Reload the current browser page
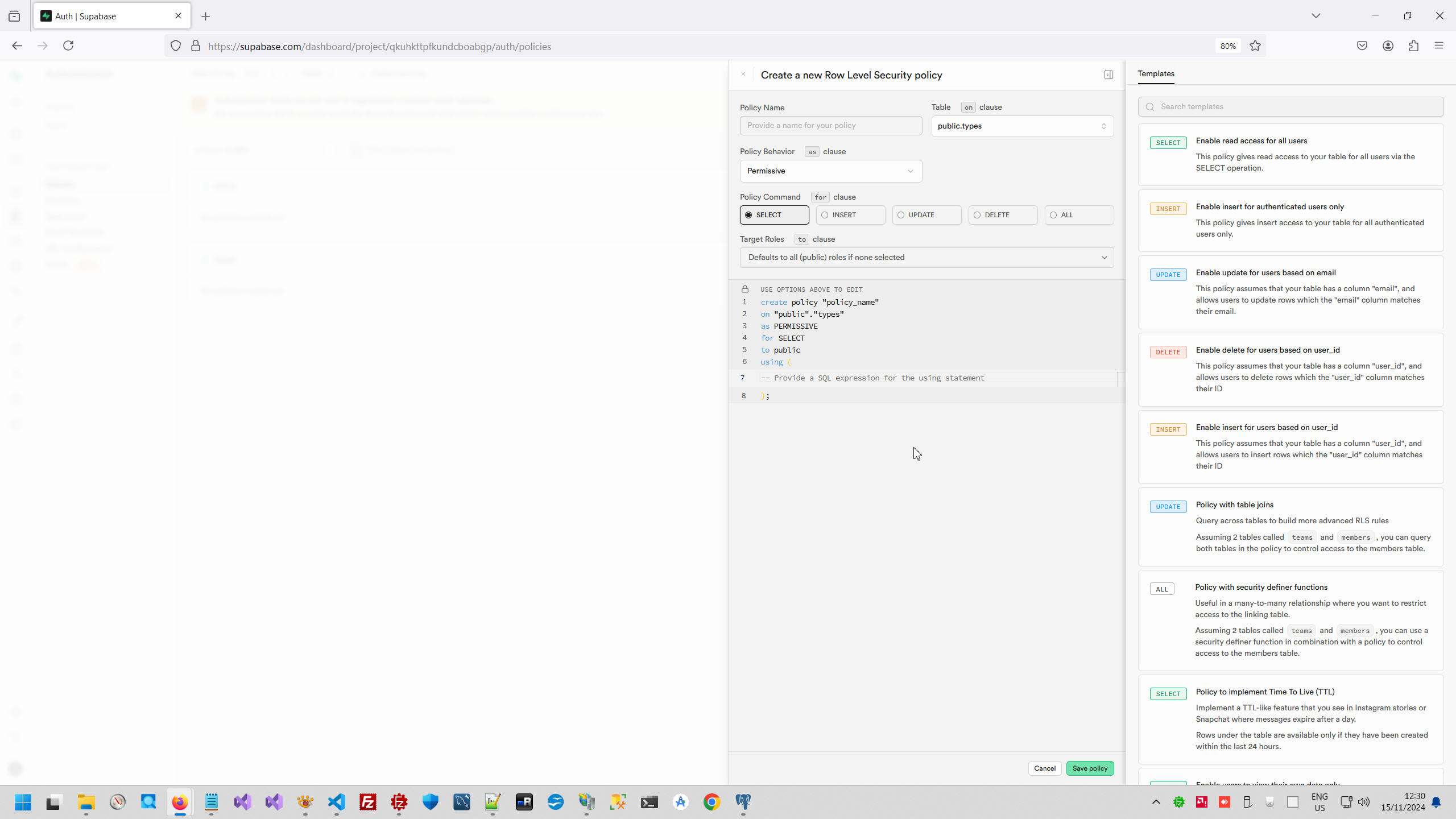This screenshot has height=819, width=1456. [68, 46]
